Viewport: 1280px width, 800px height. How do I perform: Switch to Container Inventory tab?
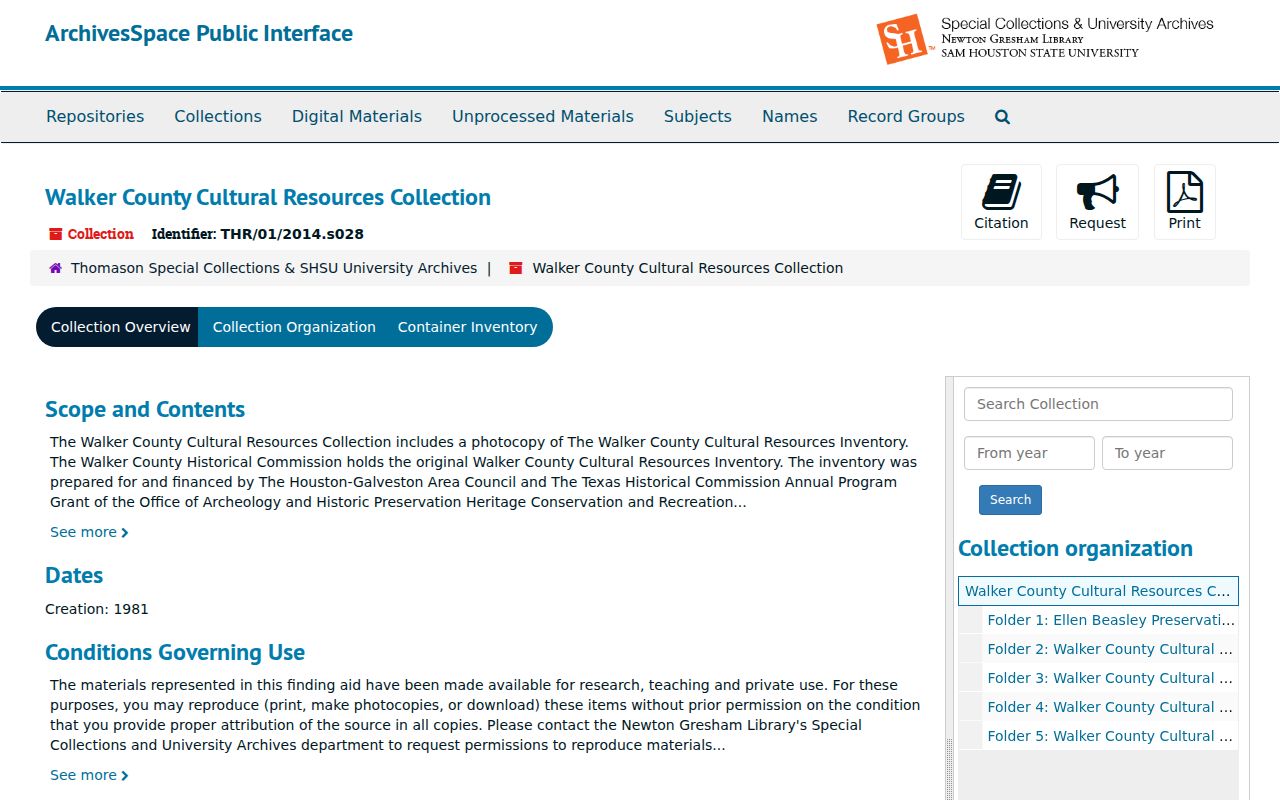(468, 327)
